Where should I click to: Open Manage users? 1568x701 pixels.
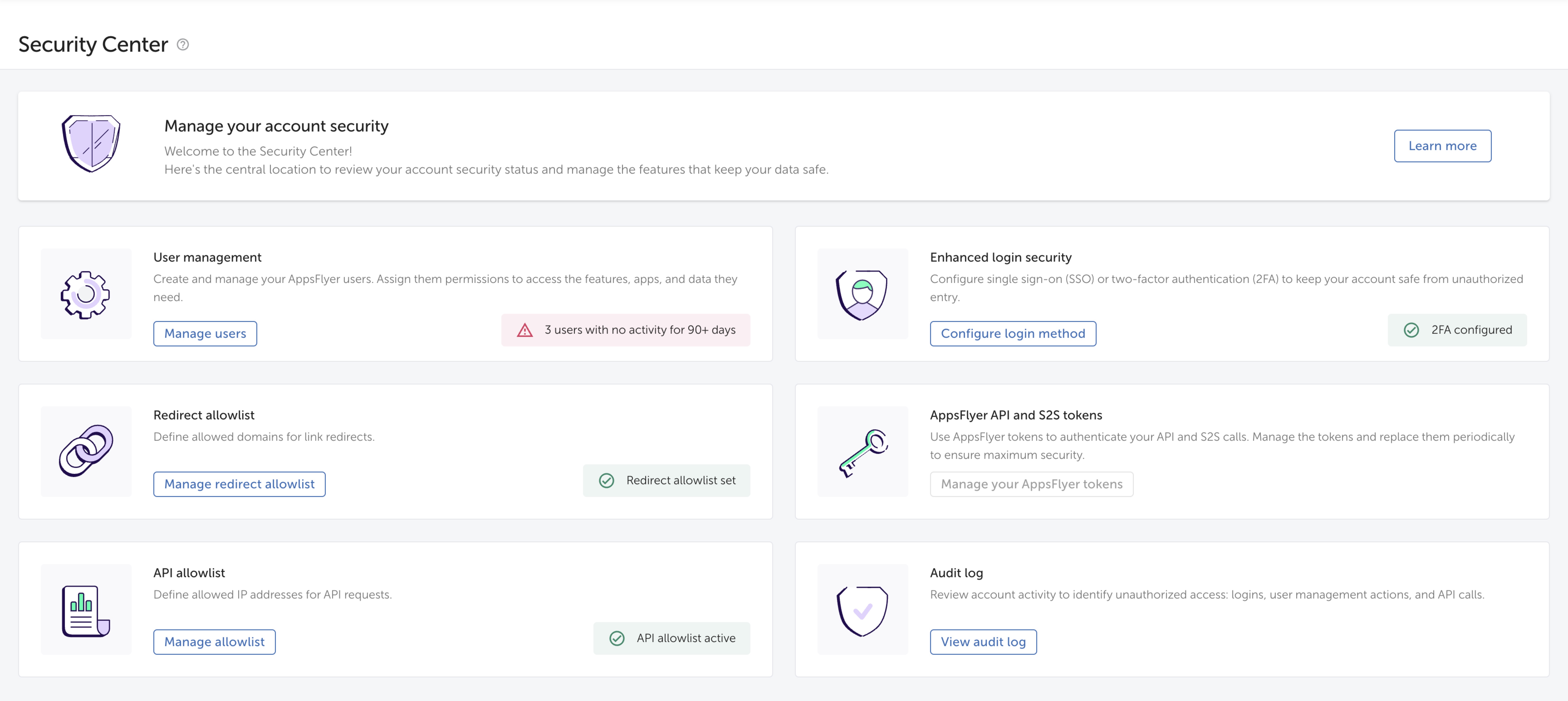(x=205, y=333)
